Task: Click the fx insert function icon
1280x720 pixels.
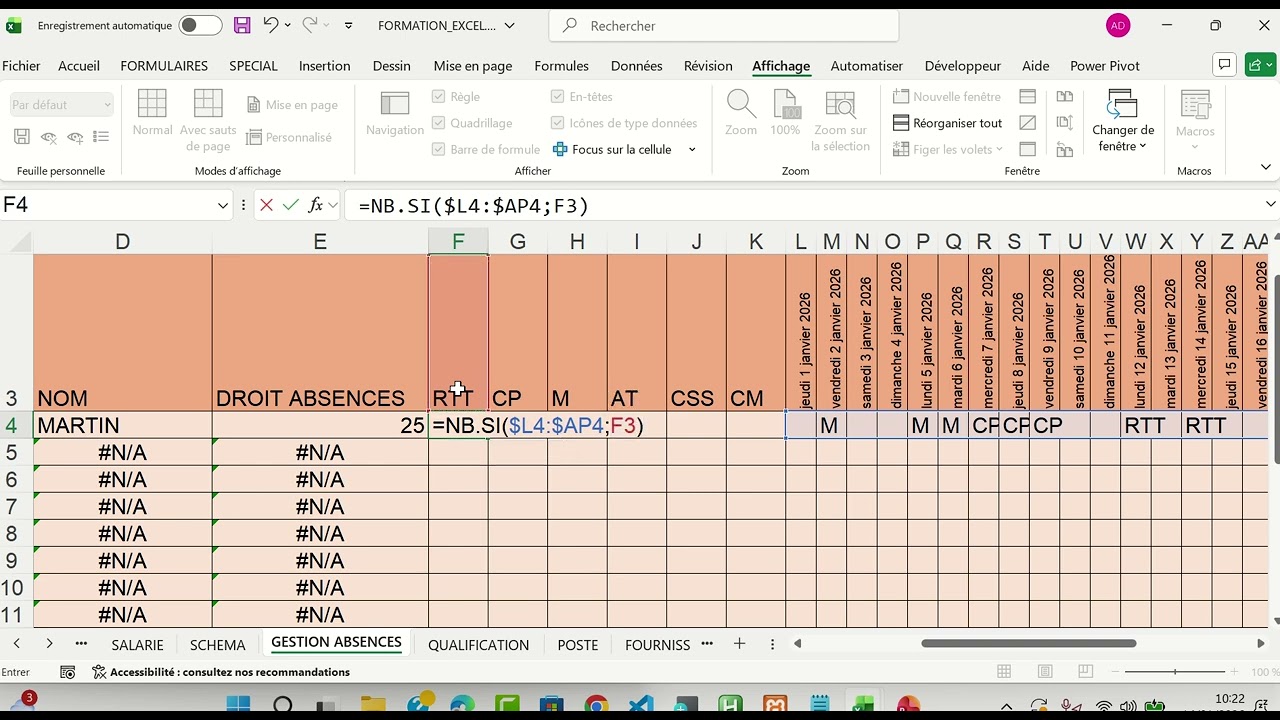Action: pyautogui.click(x=316, y=205)
